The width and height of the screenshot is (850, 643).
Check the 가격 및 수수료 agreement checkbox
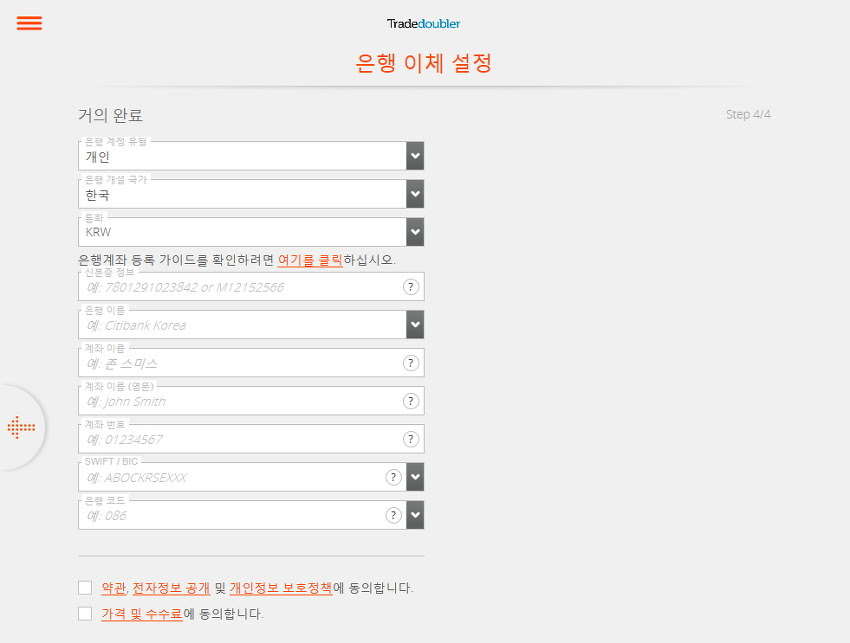pos(85,614)
